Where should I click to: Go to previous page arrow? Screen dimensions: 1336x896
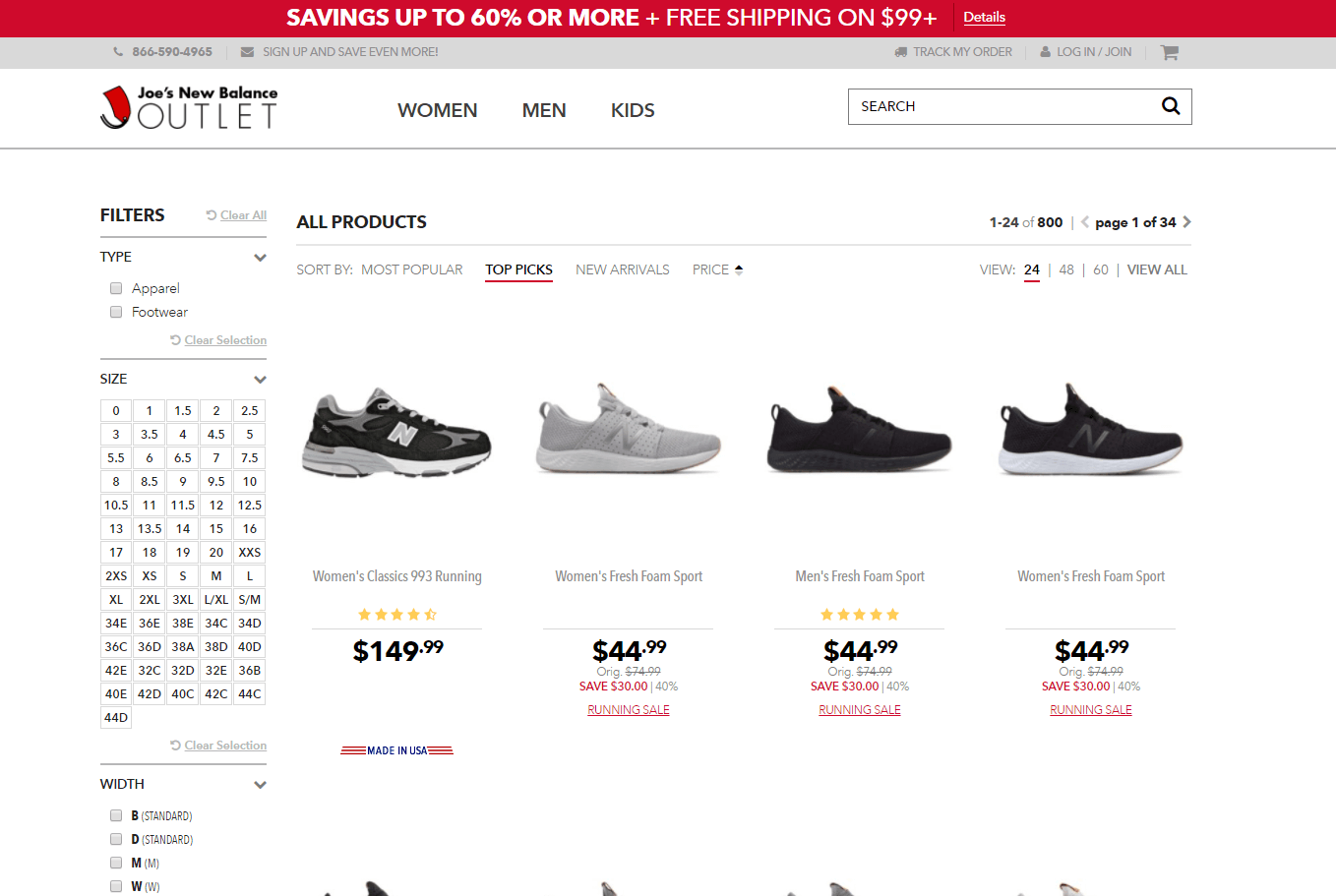tap(1085, 222)
